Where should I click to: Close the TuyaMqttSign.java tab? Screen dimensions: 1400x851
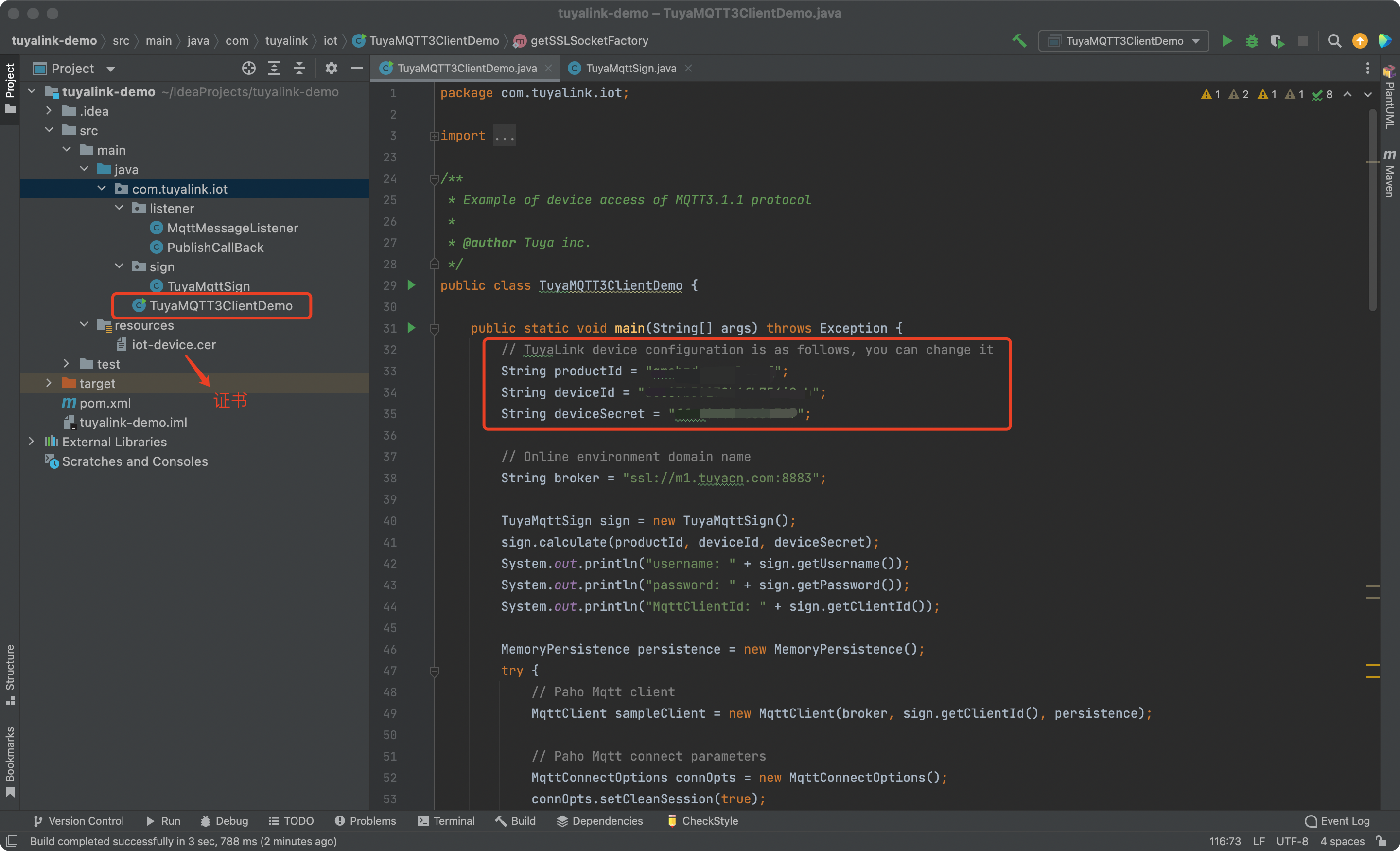coord(688,68)
